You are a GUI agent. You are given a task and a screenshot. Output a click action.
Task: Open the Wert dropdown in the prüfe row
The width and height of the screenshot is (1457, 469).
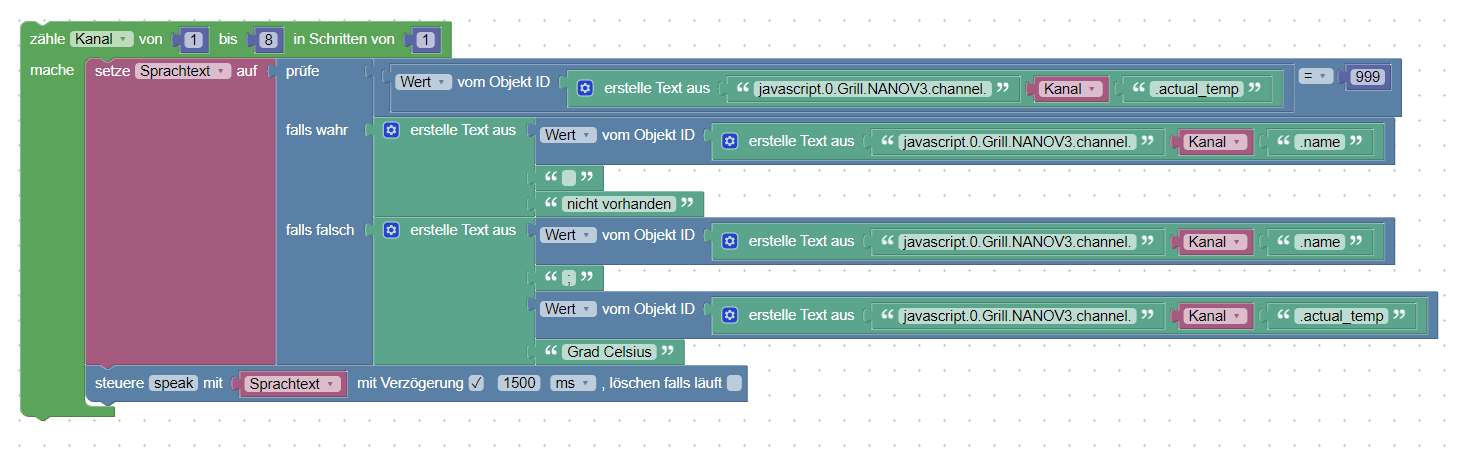(424, 82)
